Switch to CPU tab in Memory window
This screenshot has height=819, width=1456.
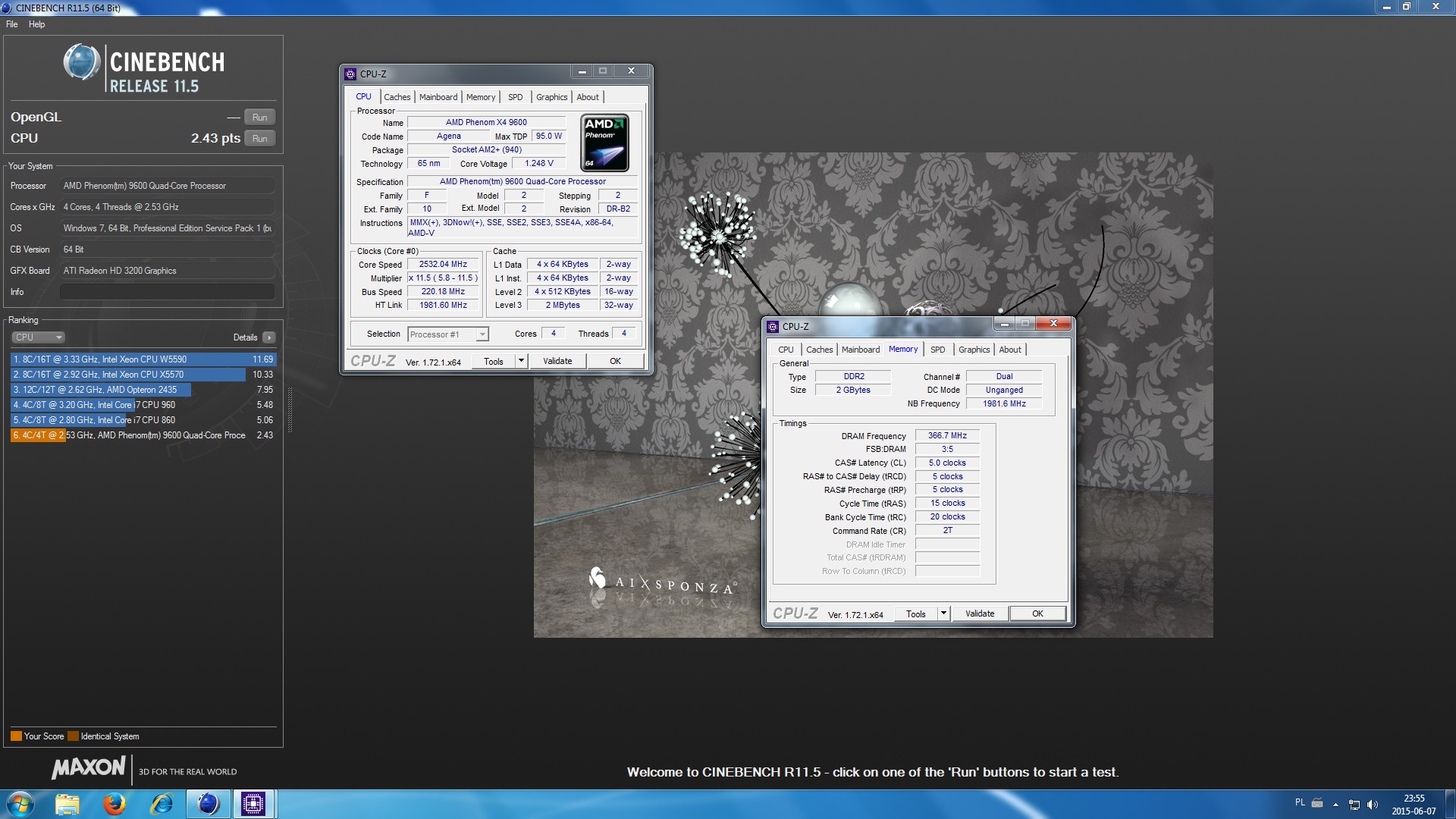[x=786, y=350]
